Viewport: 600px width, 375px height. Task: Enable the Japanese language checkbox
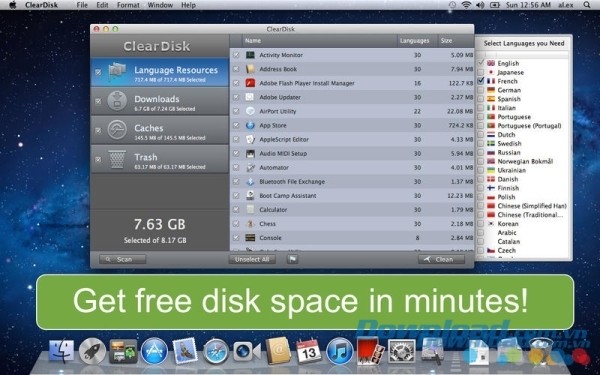(480, 72)
